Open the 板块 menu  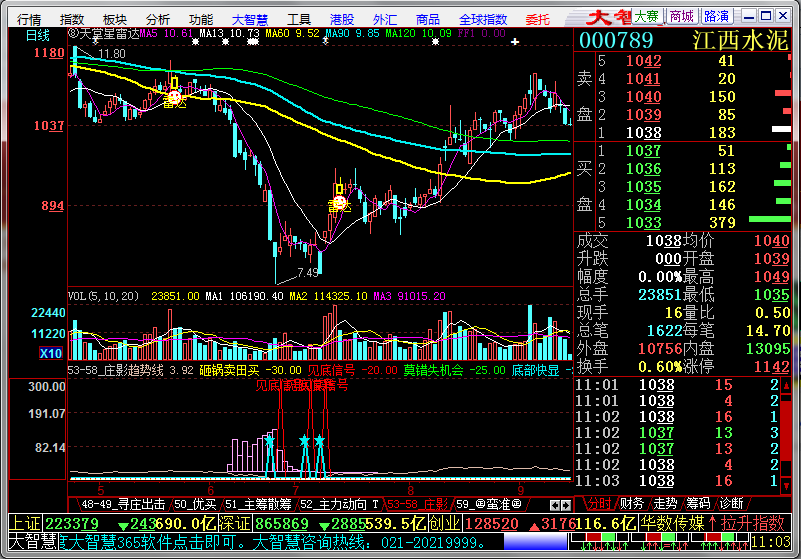click(x=114, y=19)
